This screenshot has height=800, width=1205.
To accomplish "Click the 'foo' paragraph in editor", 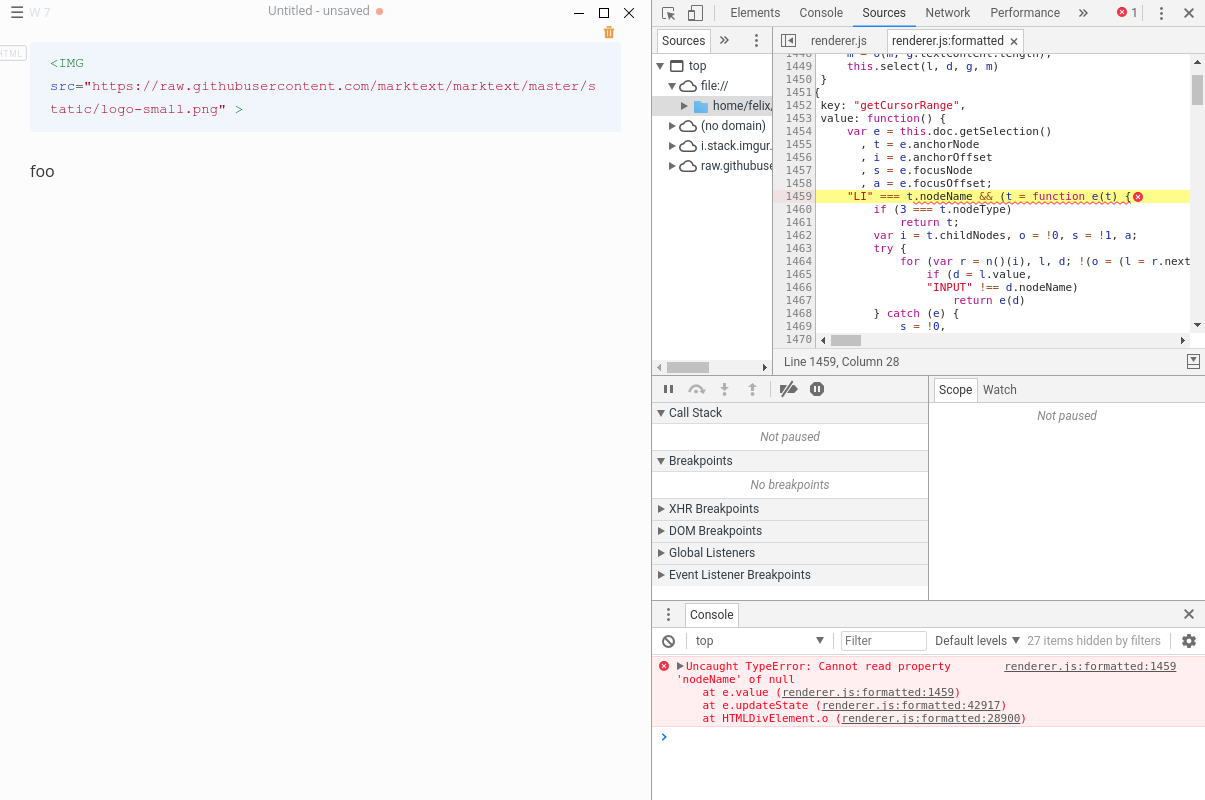I will pyautogui.click(x=42, y=171).
